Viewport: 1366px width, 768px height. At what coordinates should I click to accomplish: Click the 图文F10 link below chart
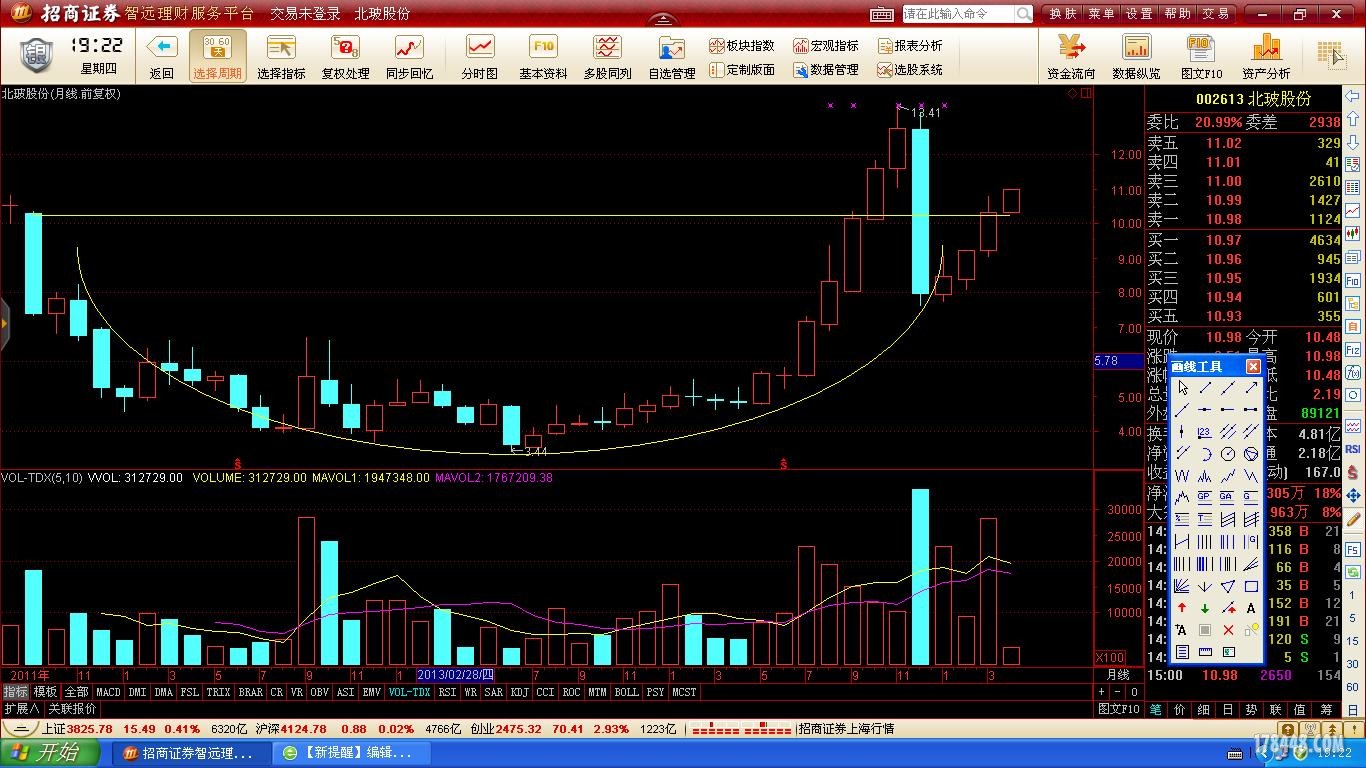click(1118, 709)
